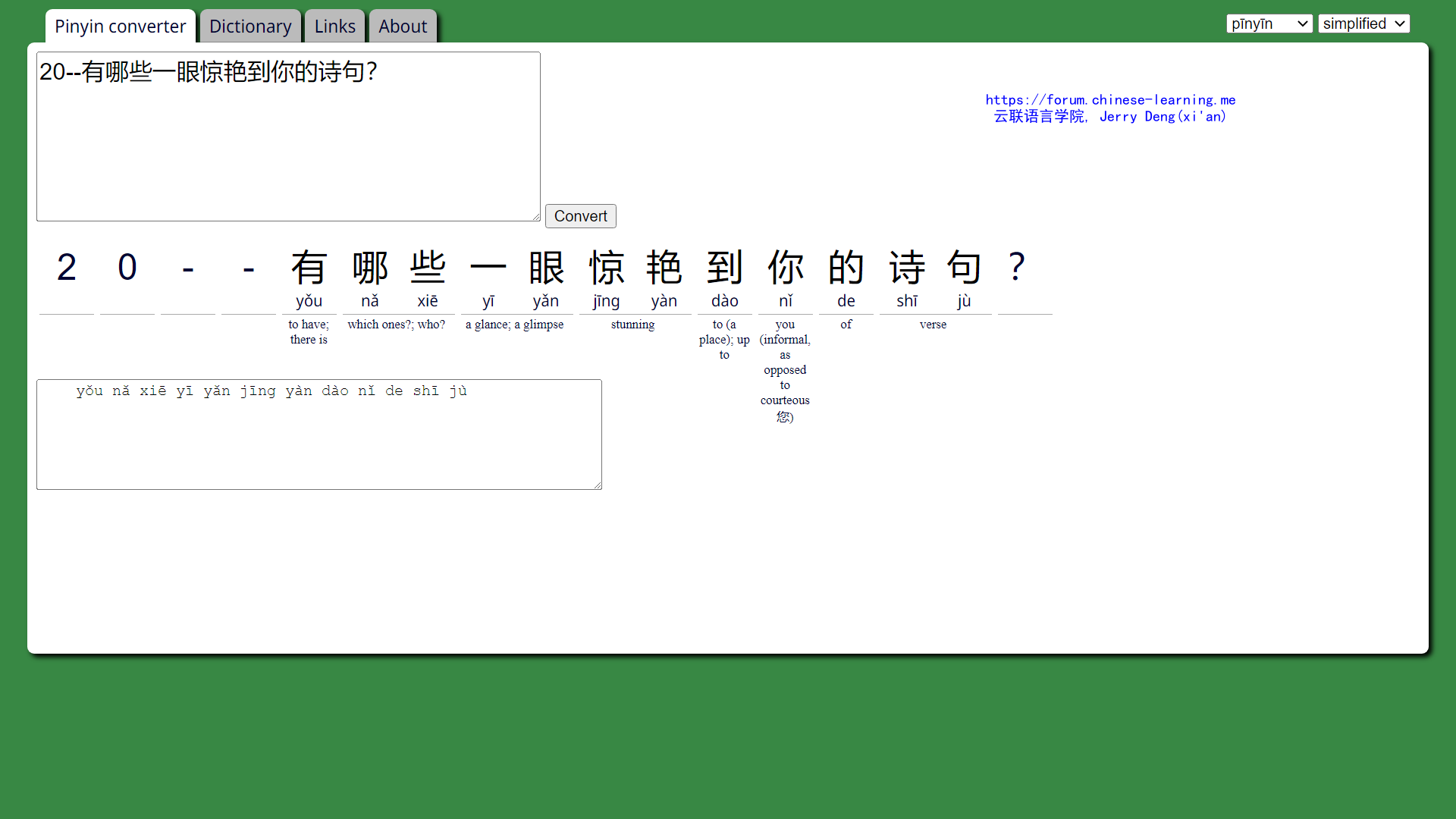Click the definition 'verse'
Image resolution: width=1456 pixels, height=819 pixels.
click(933, 325)
